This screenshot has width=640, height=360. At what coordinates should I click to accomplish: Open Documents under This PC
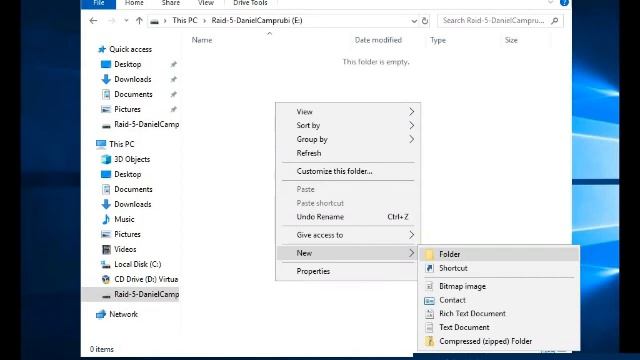(133, 189)
